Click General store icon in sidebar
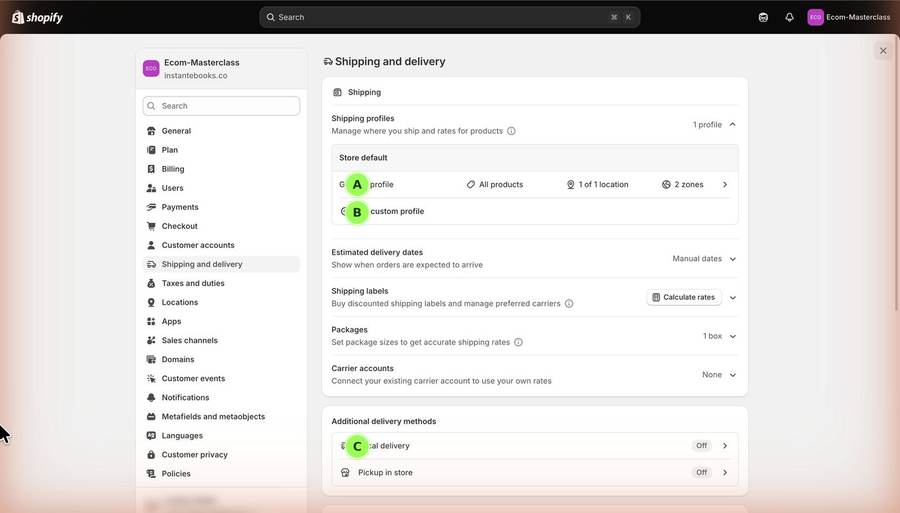The height and width of the screenshot is (513, 900). click(x=151, y=131)
